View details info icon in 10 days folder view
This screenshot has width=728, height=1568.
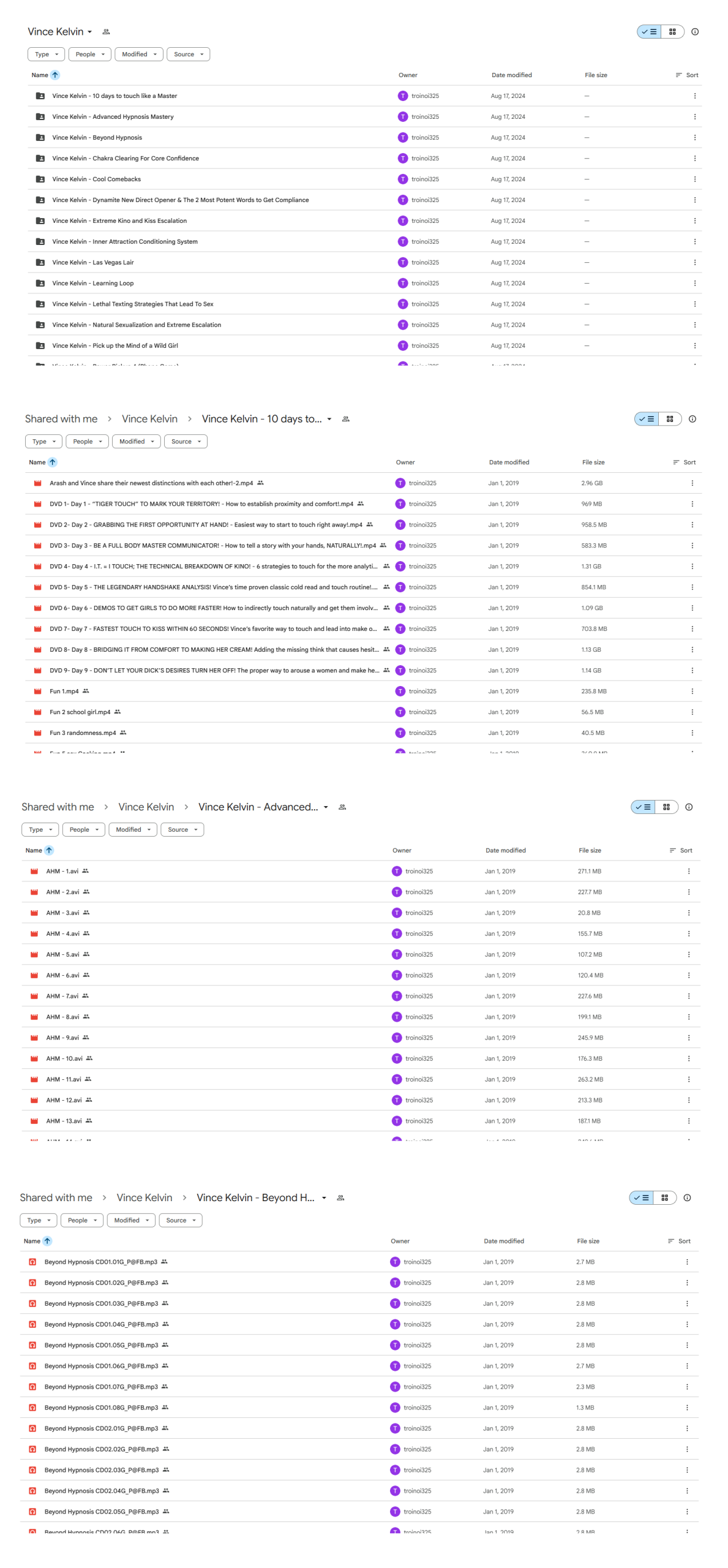tap(692, 419)
